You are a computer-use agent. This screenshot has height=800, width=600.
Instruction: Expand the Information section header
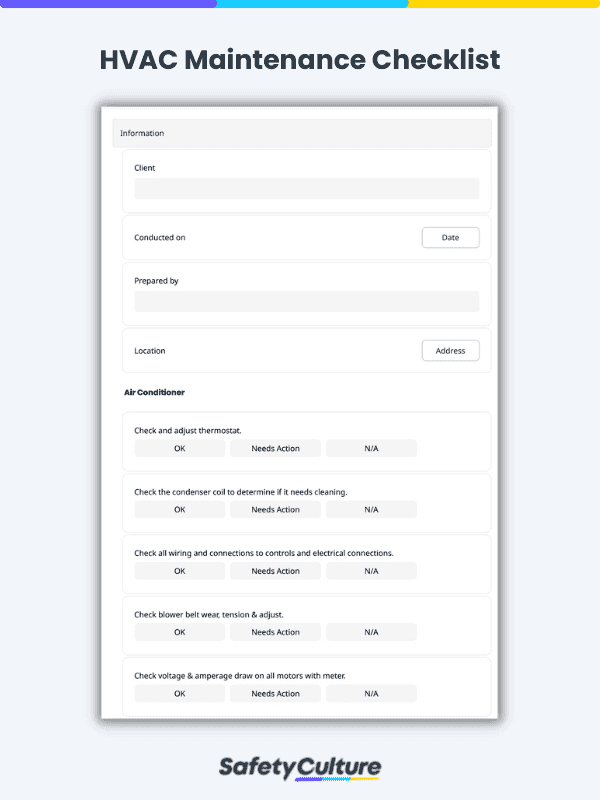click(x=302, y=133)
